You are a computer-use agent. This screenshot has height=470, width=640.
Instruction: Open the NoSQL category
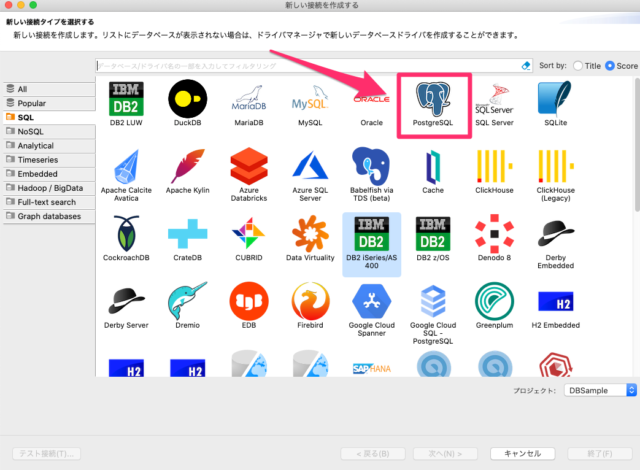49,131
